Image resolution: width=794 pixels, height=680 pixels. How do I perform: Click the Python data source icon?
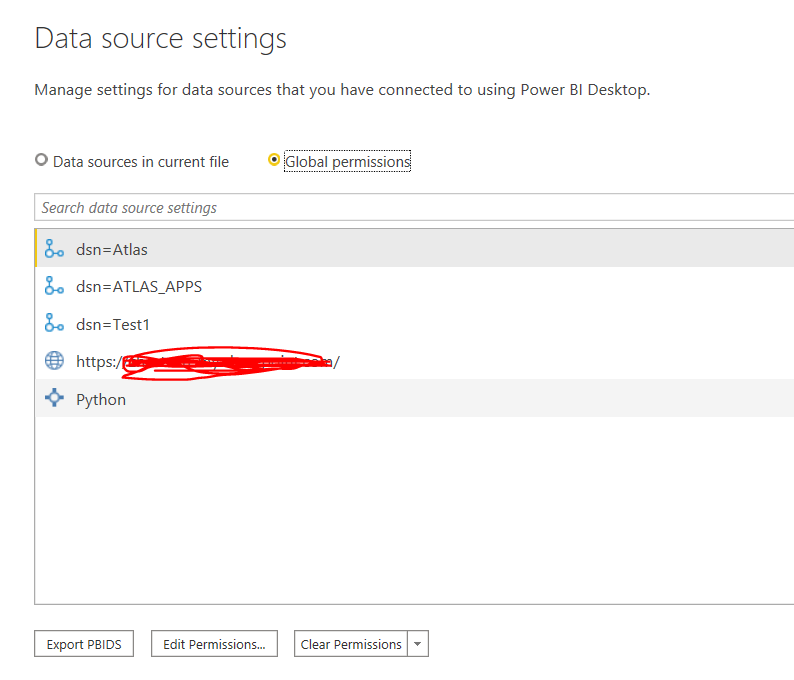54,399
